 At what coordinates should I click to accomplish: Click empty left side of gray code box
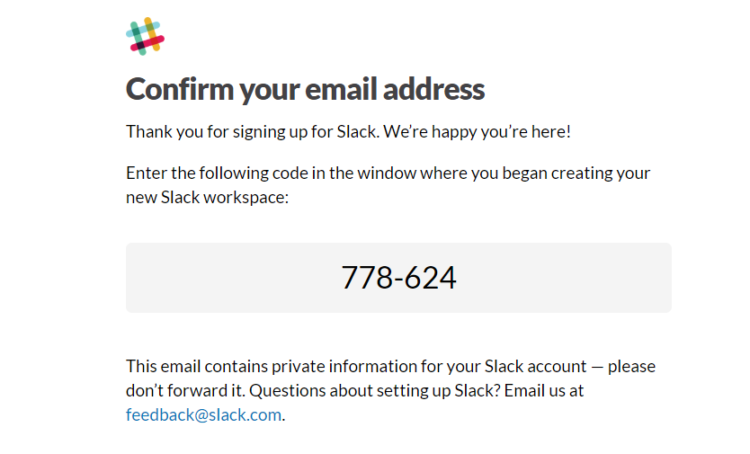click(230, 277)
